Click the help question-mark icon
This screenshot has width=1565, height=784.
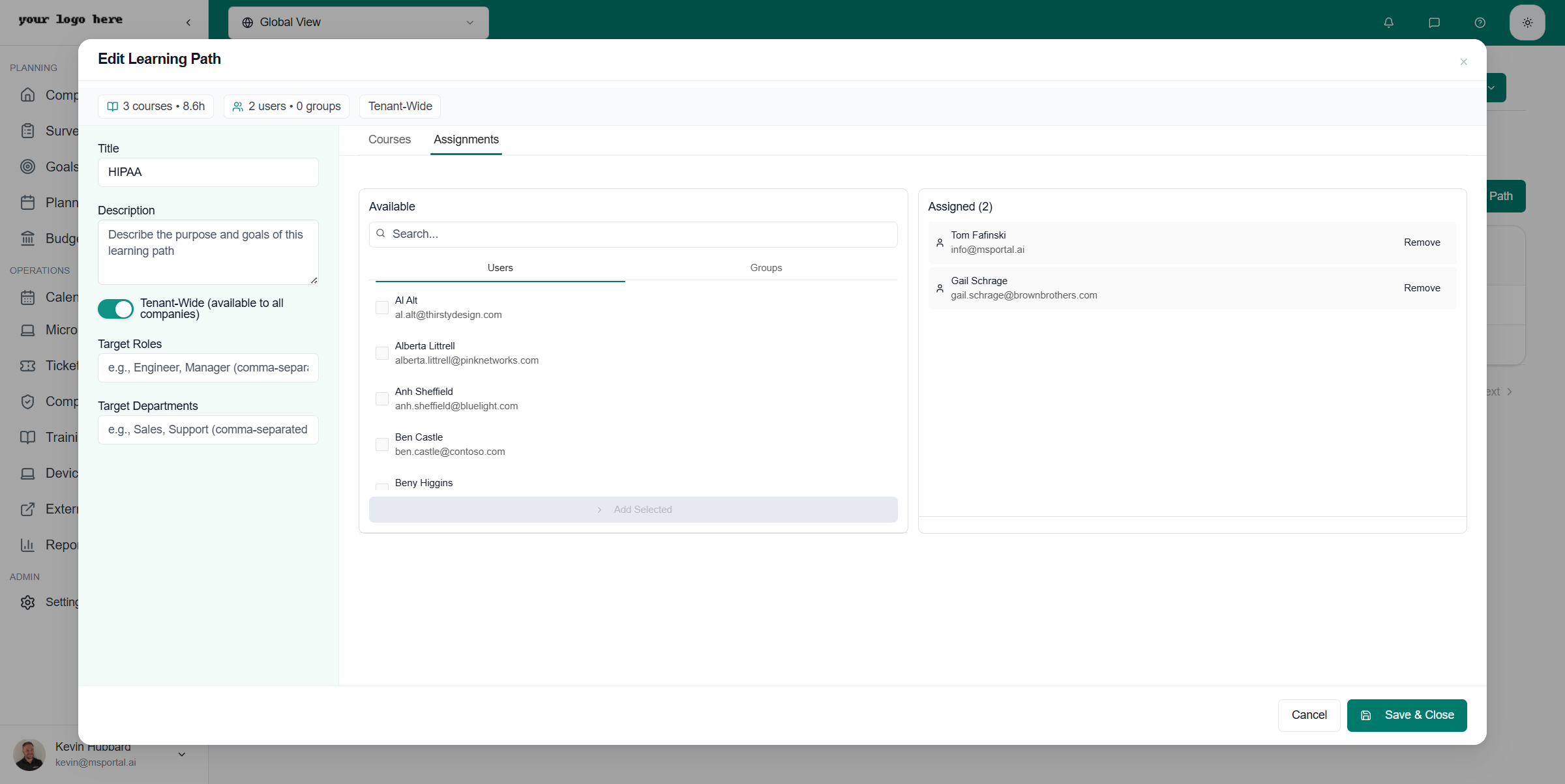click(x=1480, y=22)
